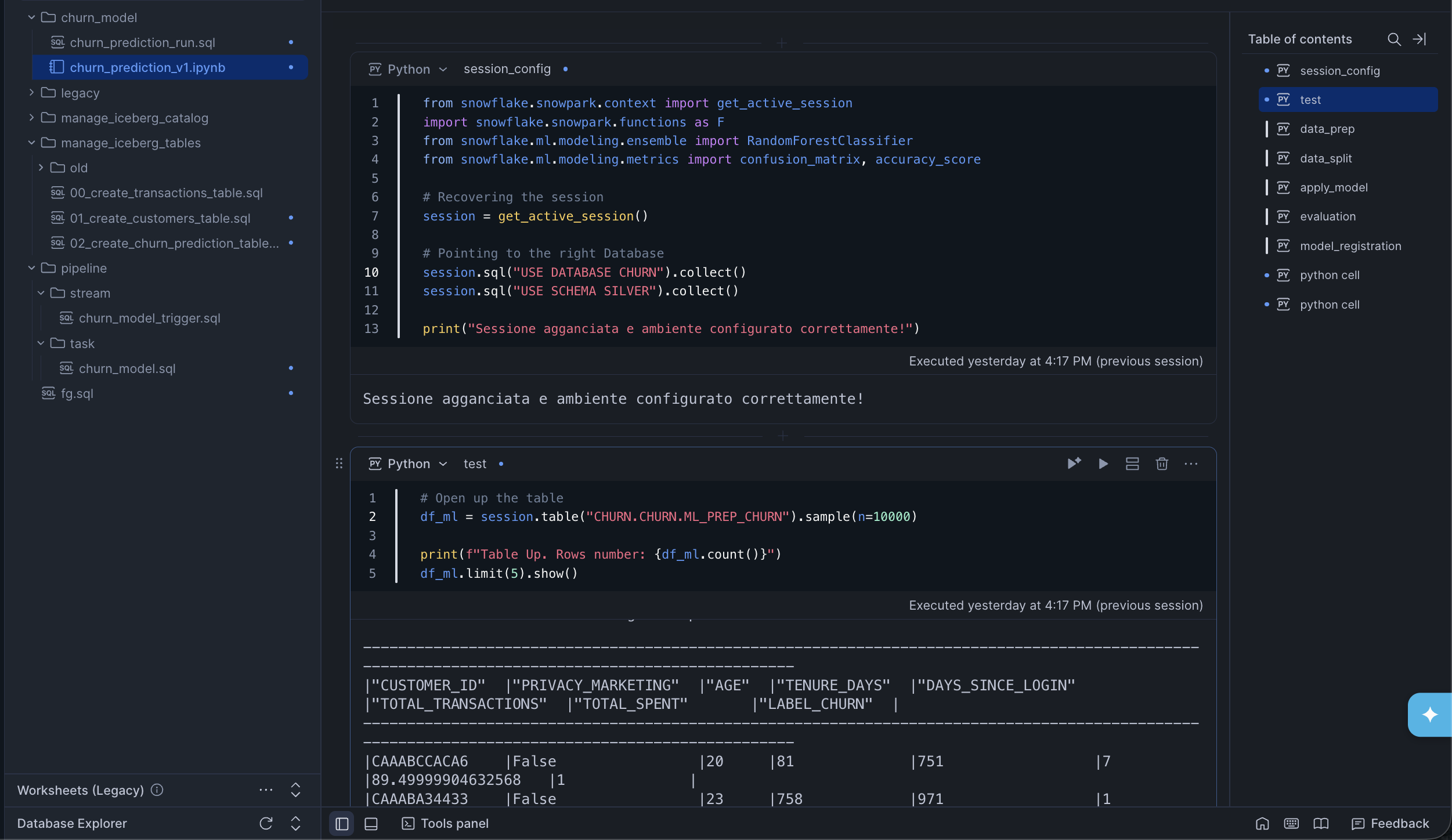Click the Feedback button
The height and width of the screenshot is (840, 1452).
tap(1390, 824)
